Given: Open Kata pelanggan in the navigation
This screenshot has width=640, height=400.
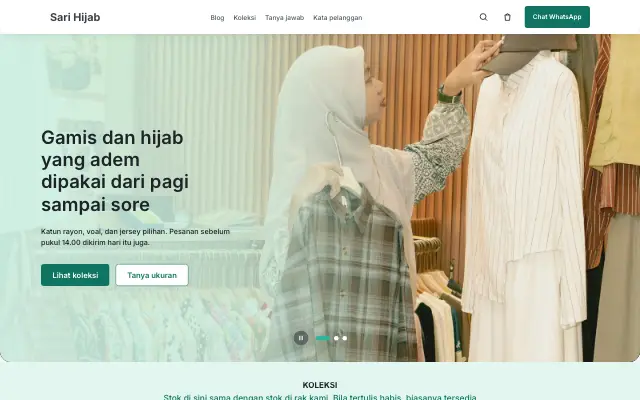Looking at the screenshot, I should coord(338,18).
